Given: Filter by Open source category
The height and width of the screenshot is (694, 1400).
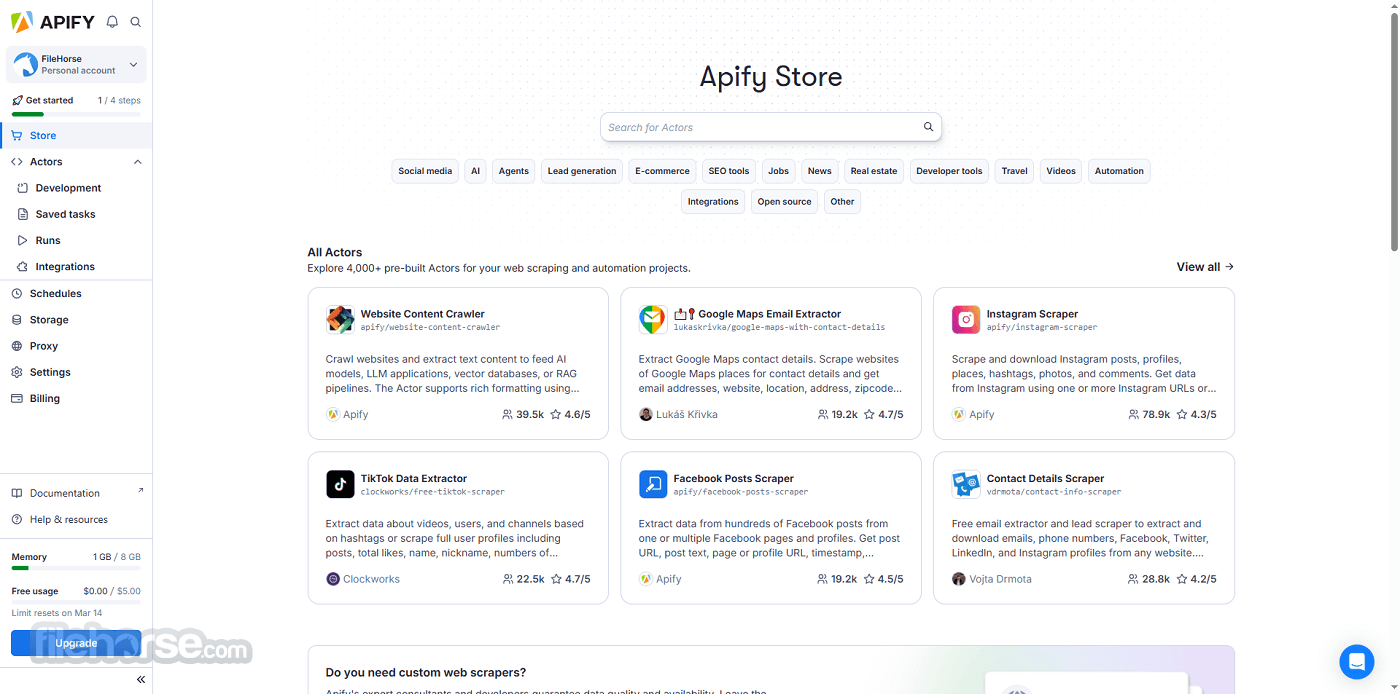Looking at the screenshot, I should [x=784, y=202].
